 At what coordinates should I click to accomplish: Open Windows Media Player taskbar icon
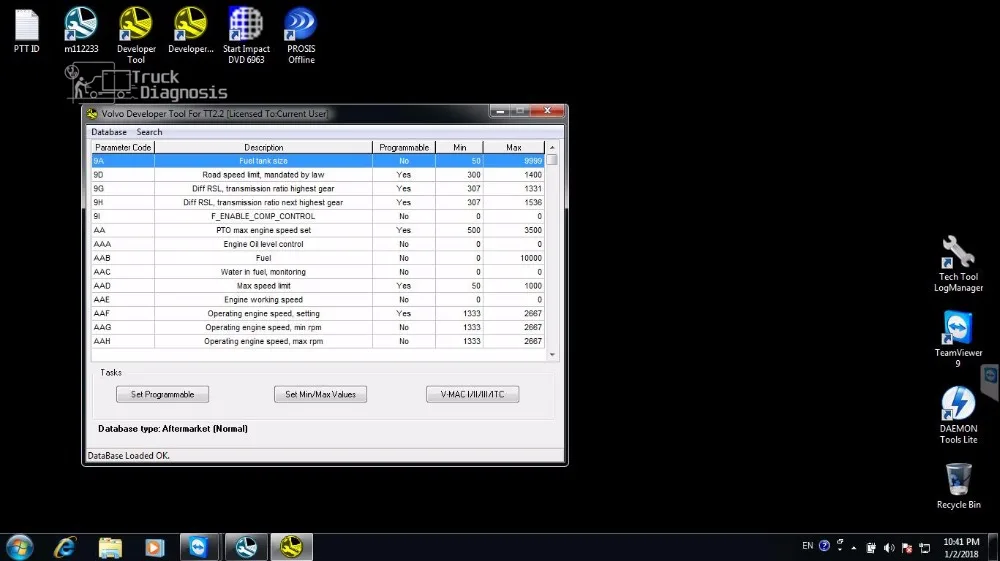[154, 548]
